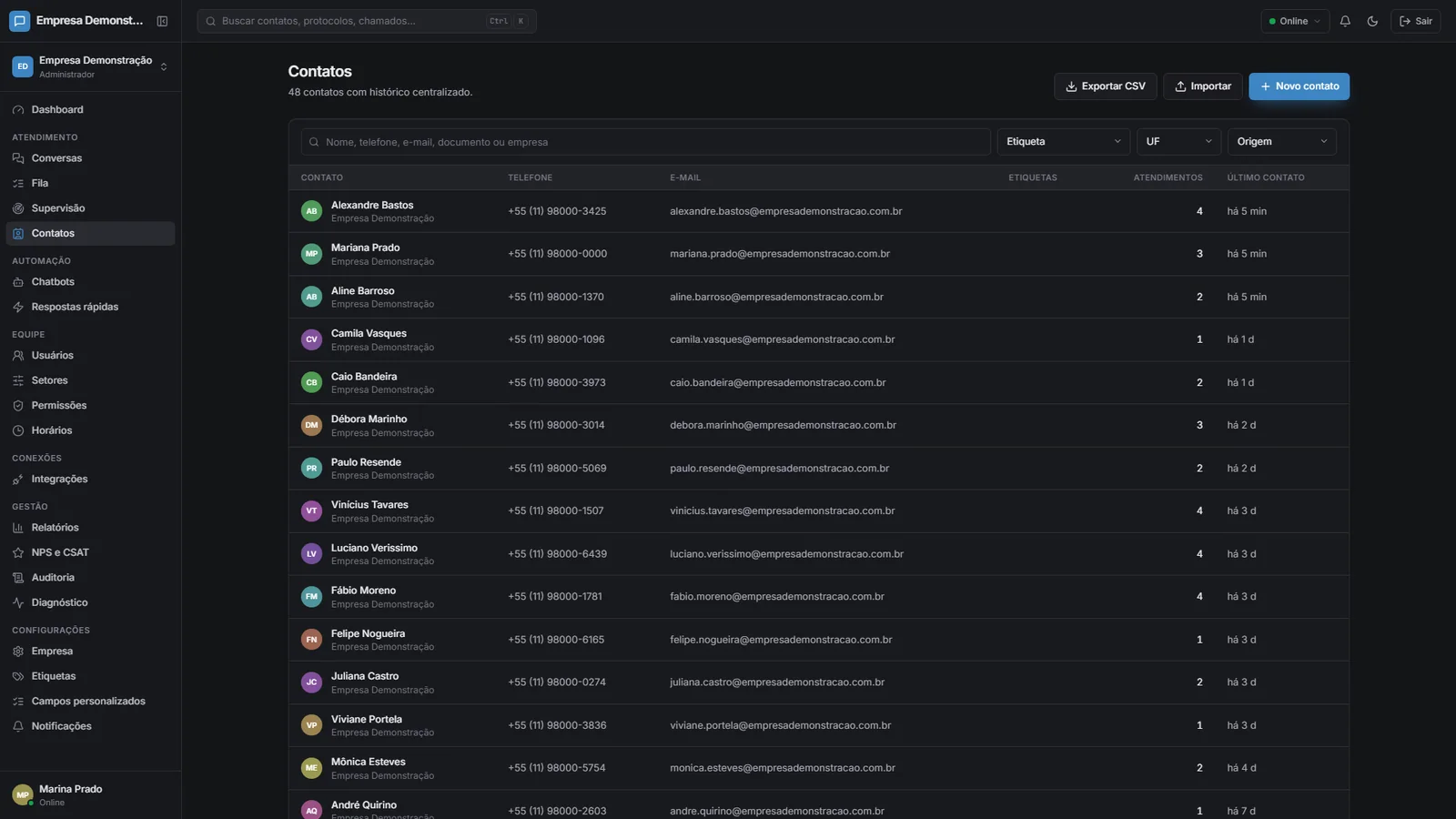Click the Novo contato button
Screen dimensions: 1456x819
pyautogui.click(x=1299, y=86)
